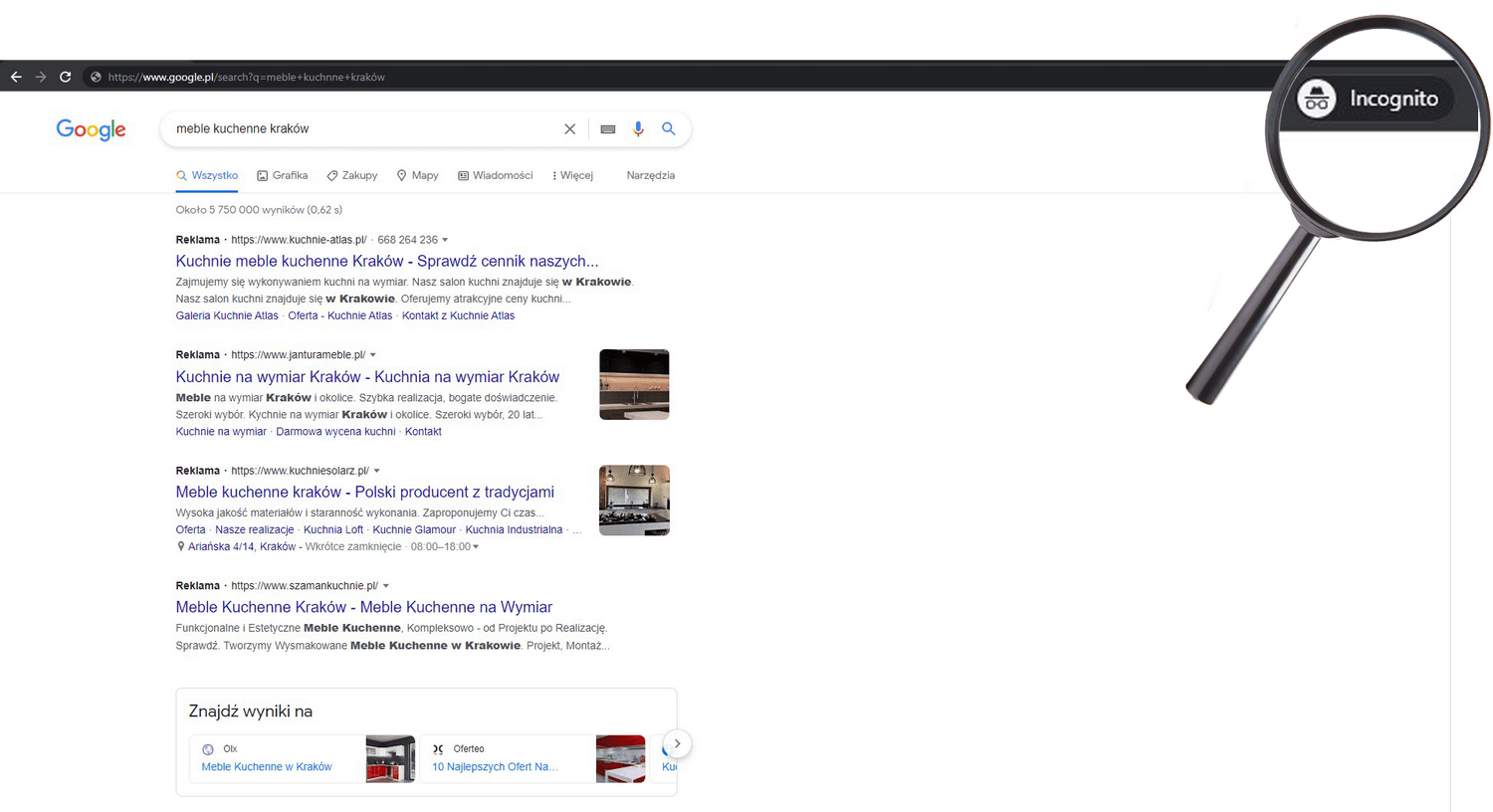Screen dimensions: 1493x812
Task: Click the Google logo
Action: (x=91, y=129)
